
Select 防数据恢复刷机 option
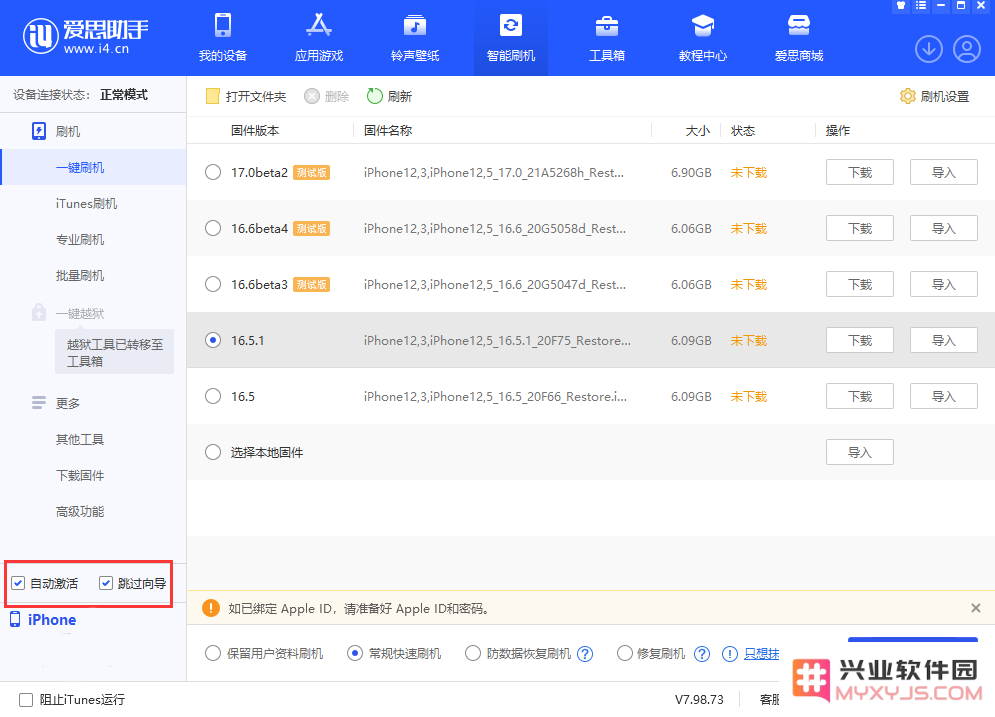point(473,654)
